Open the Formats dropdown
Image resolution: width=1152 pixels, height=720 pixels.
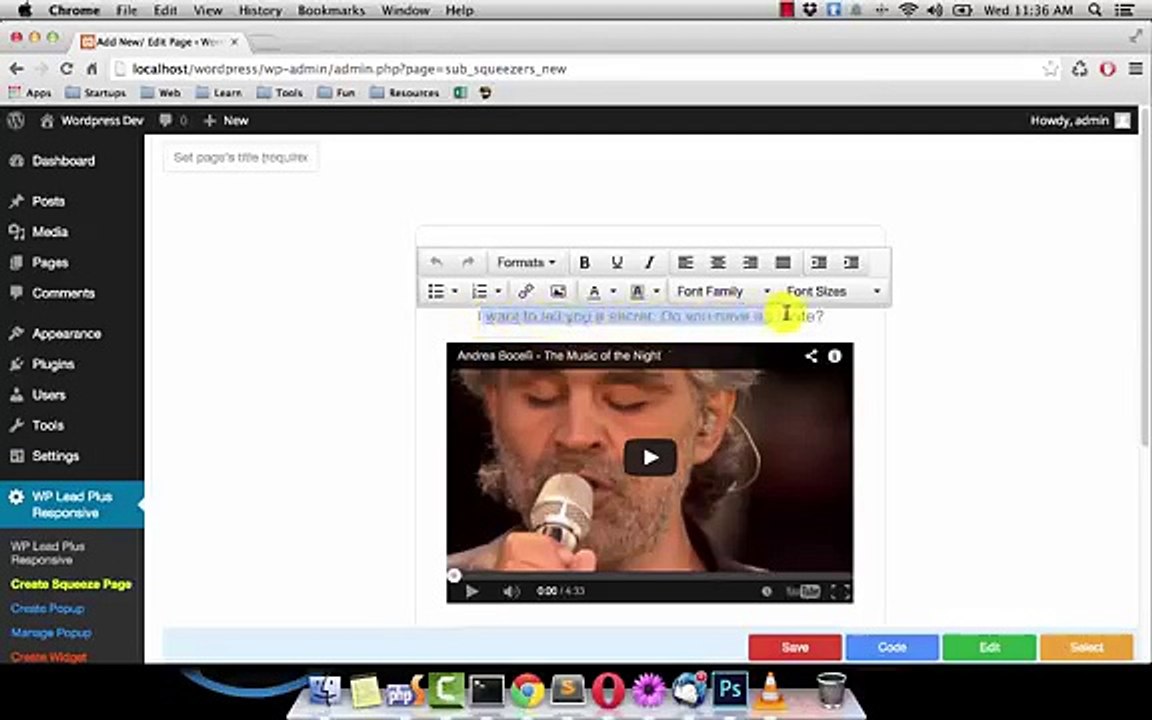coord(526,262)
